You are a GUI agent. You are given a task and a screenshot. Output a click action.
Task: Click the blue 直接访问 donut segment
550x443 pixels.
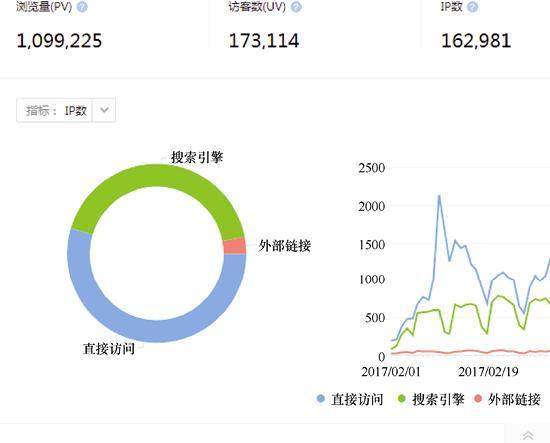click(x=154, y=330)
